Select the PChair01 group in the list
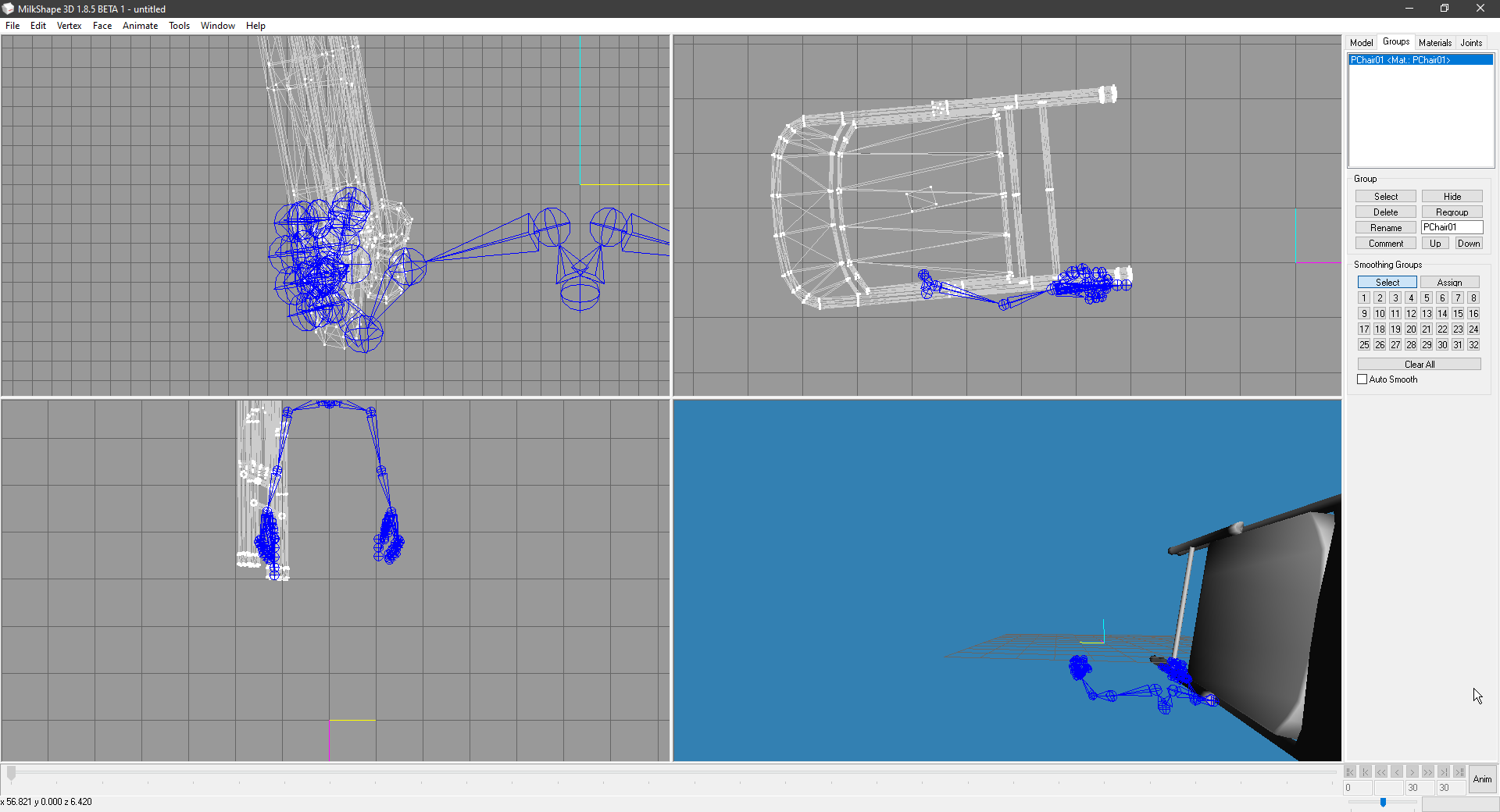 point(1421,60)
